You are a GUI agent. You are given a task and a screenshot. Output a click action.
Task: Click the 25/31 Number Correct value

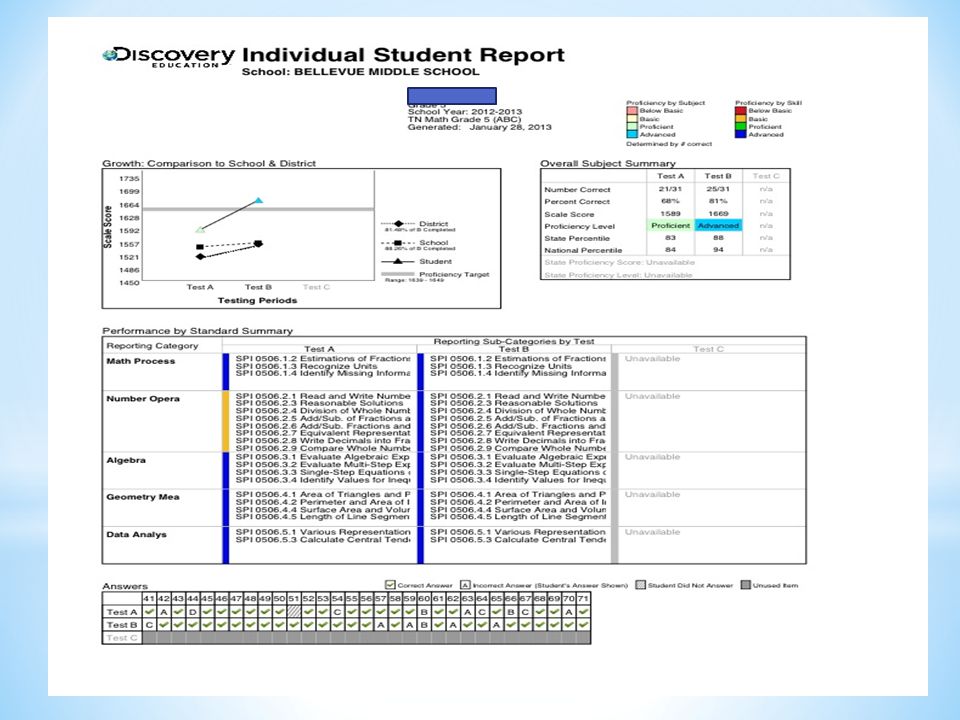718,189
